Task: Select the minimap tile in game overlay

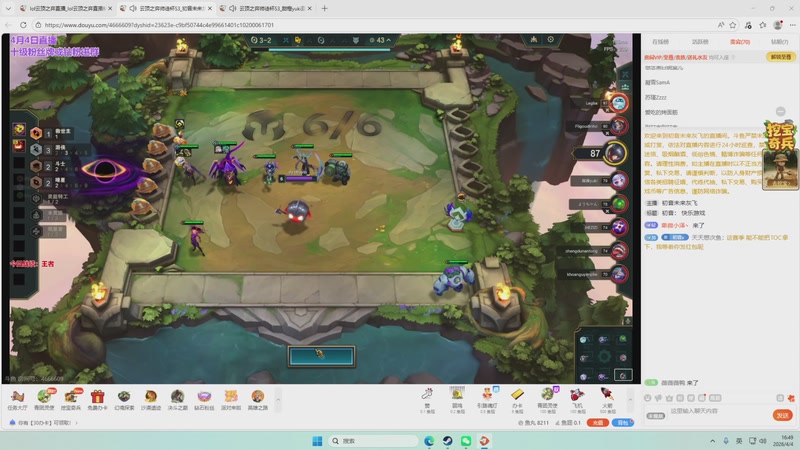Action: [x=623, y=376]
